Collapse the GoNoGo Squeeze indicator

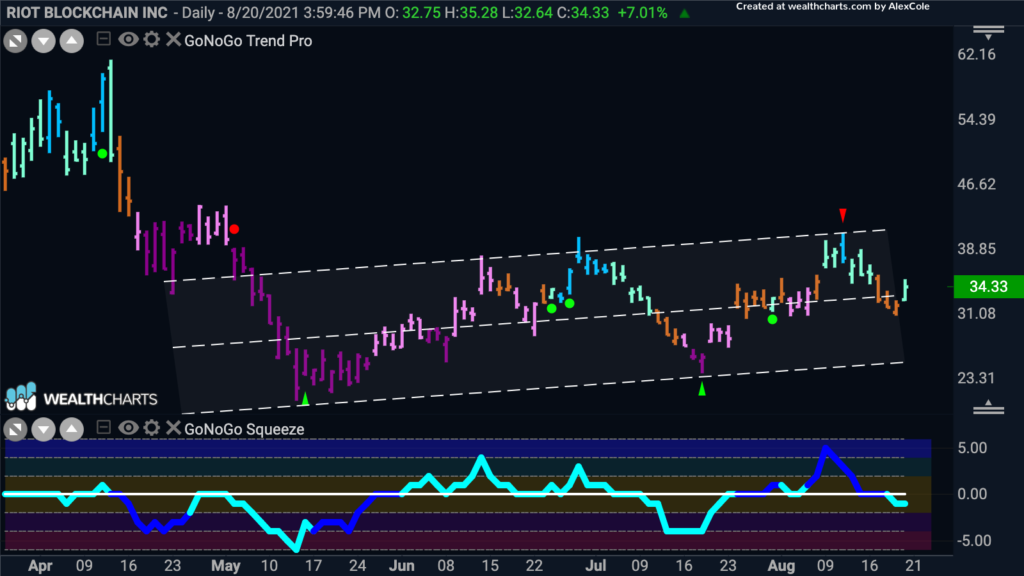pos(103,427)
